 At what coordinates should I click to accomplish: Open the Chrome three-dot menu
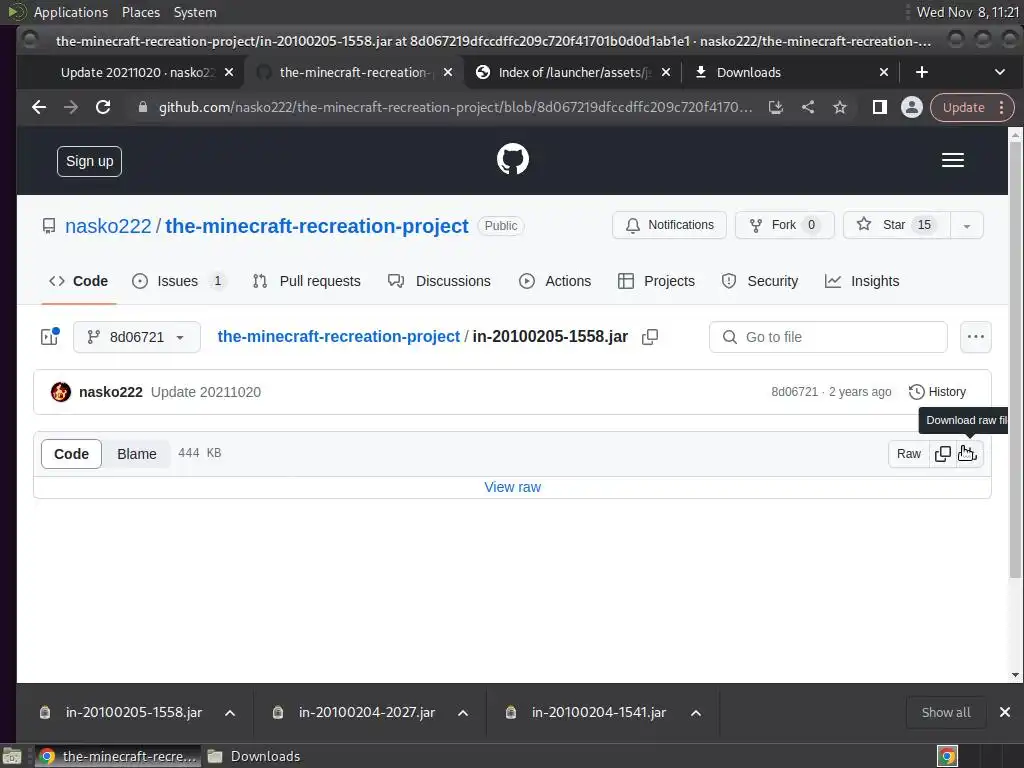(x=1002, y=107)
